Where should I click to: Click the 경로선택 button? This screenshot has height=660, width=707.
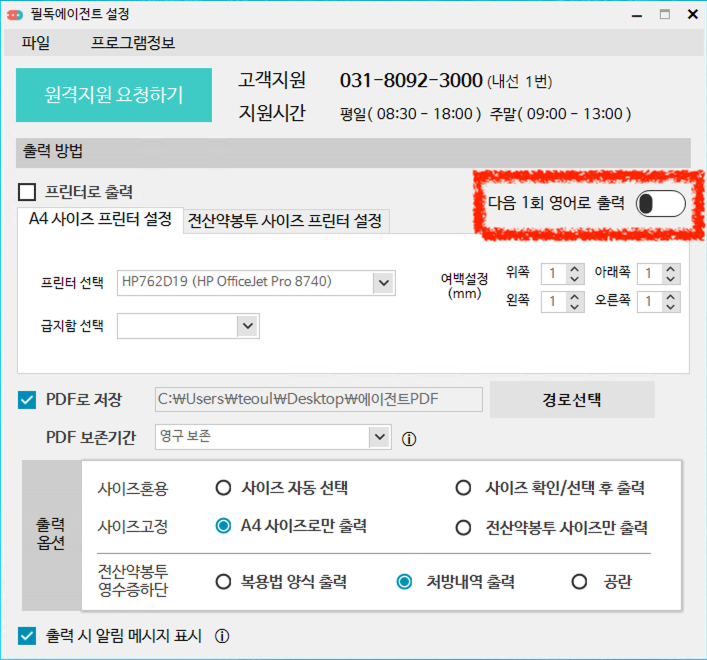click(571, 400)
